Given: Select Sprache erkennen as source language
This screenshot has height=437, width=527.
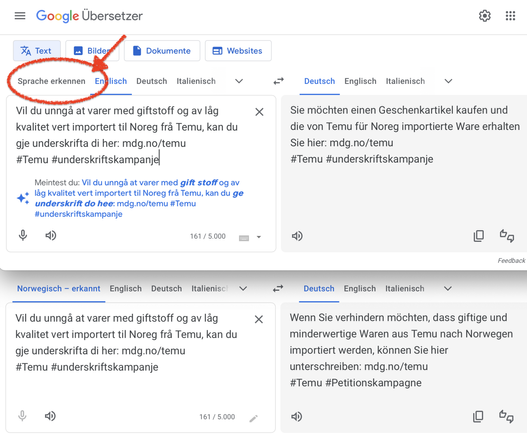Looking at the screenshot, I should [51, 81].
